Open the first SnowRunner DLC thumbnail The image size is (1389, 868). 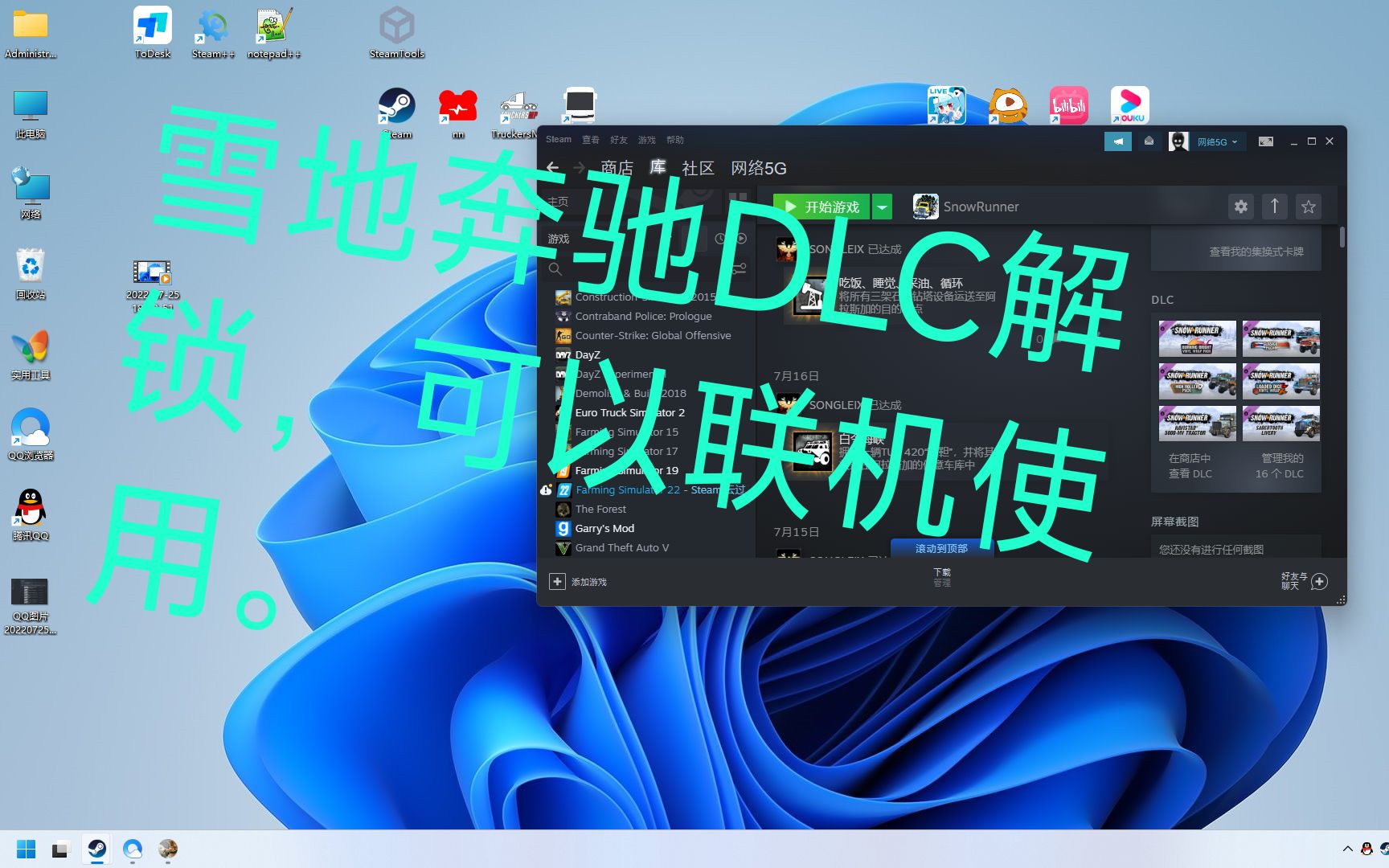coord(1197,338)
